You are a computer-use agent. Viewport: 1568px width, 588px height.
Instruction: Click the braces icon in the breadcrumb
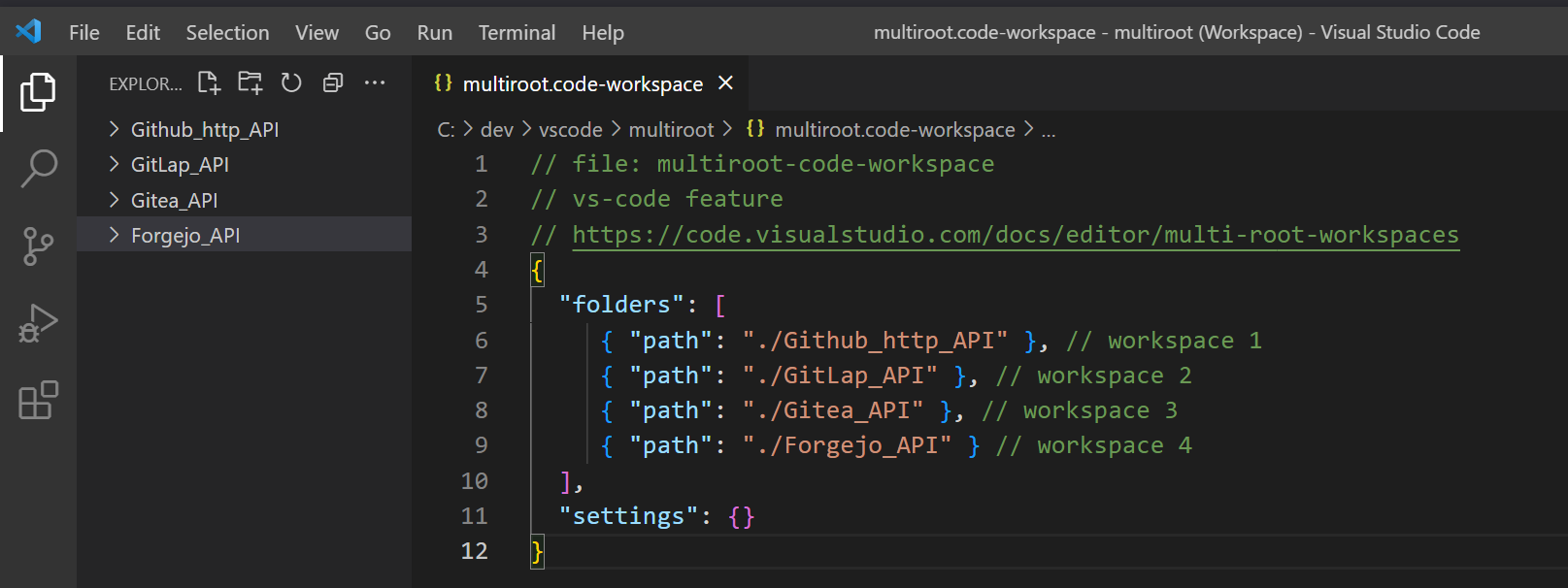coord(755,128)
